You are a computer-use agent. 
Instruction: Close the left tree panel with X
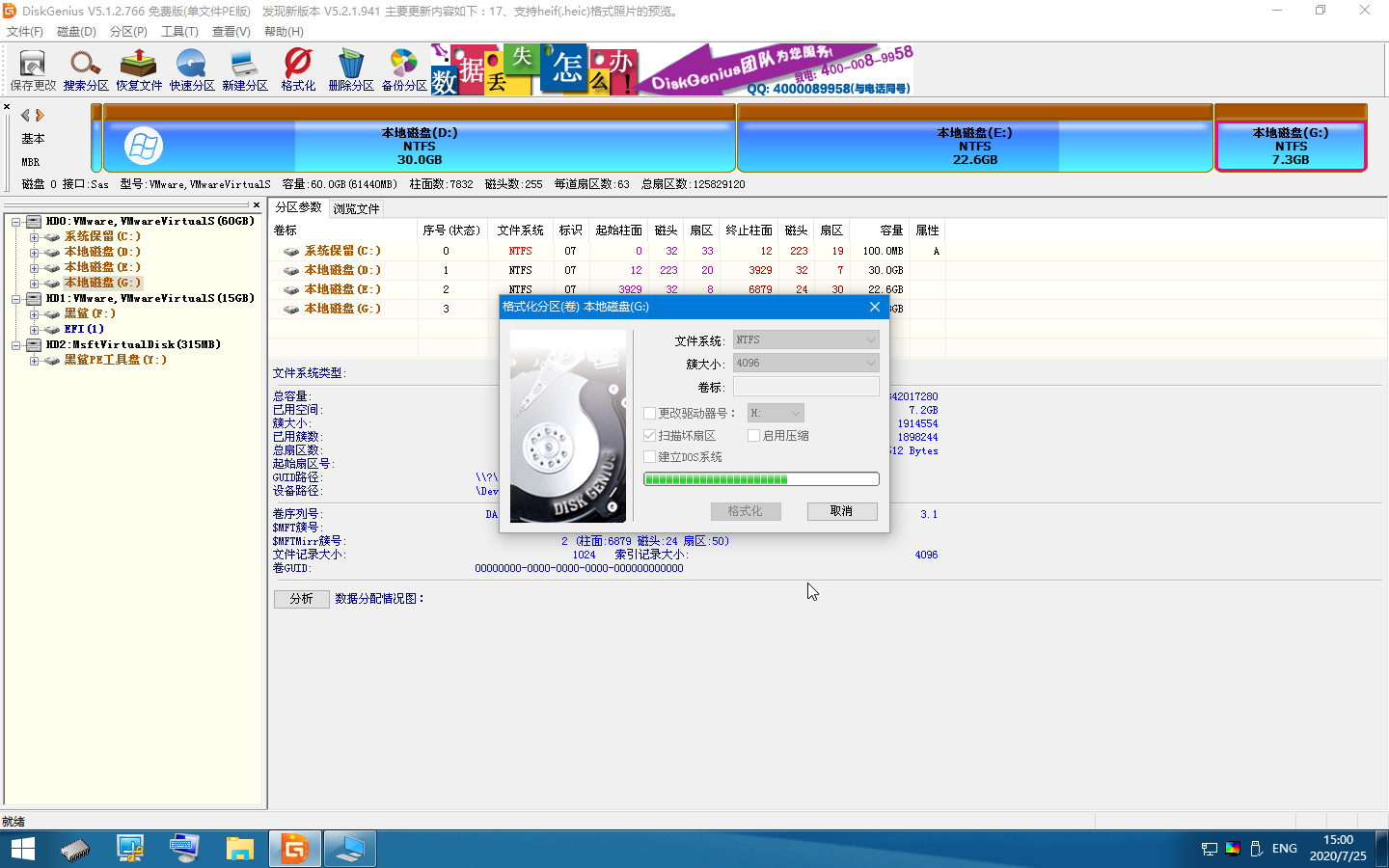click(257, 204)
